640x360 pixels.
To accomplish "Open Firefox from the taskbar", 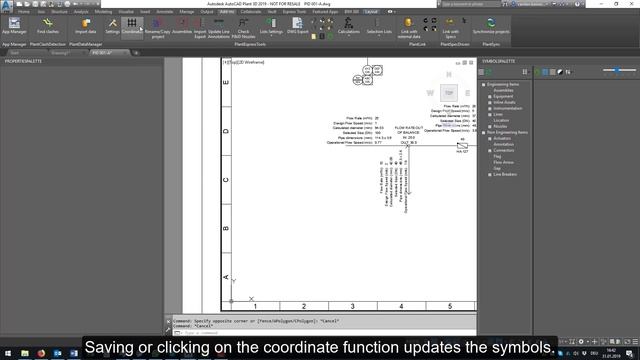I will tap(41, 353).
